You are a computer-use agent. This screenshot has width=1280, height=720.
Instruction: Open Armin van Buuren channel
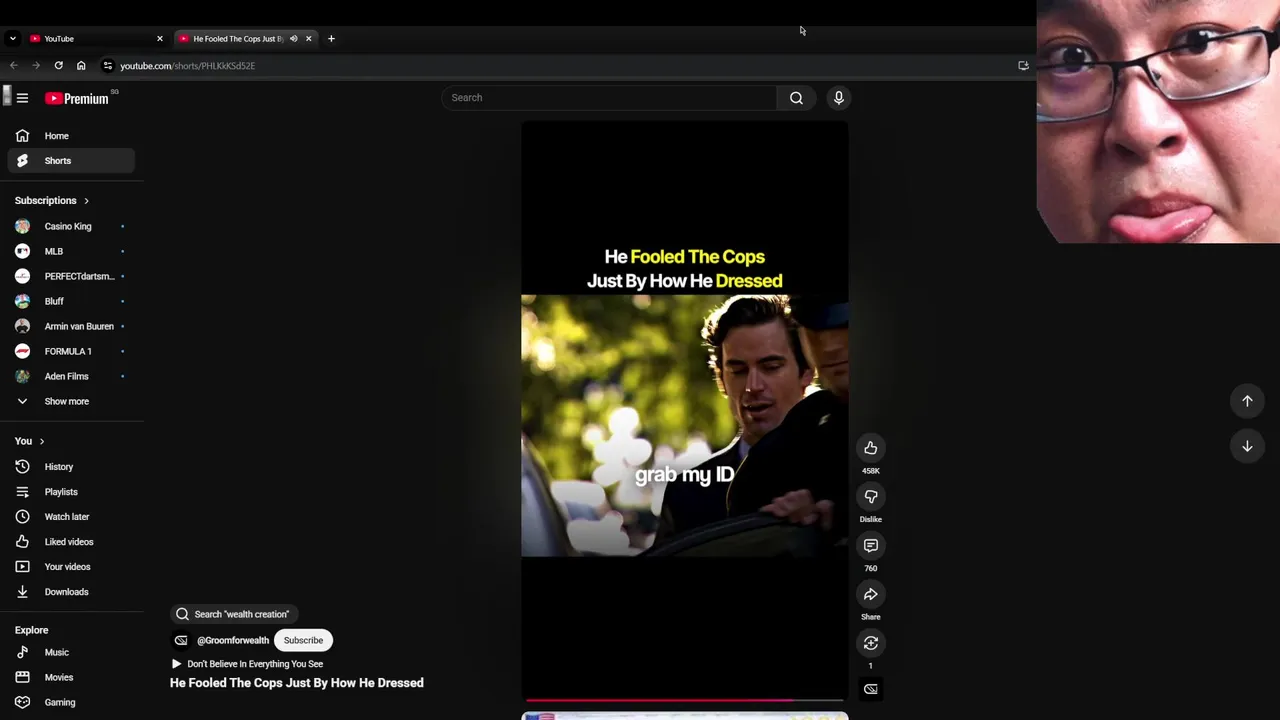click(71, 326)
